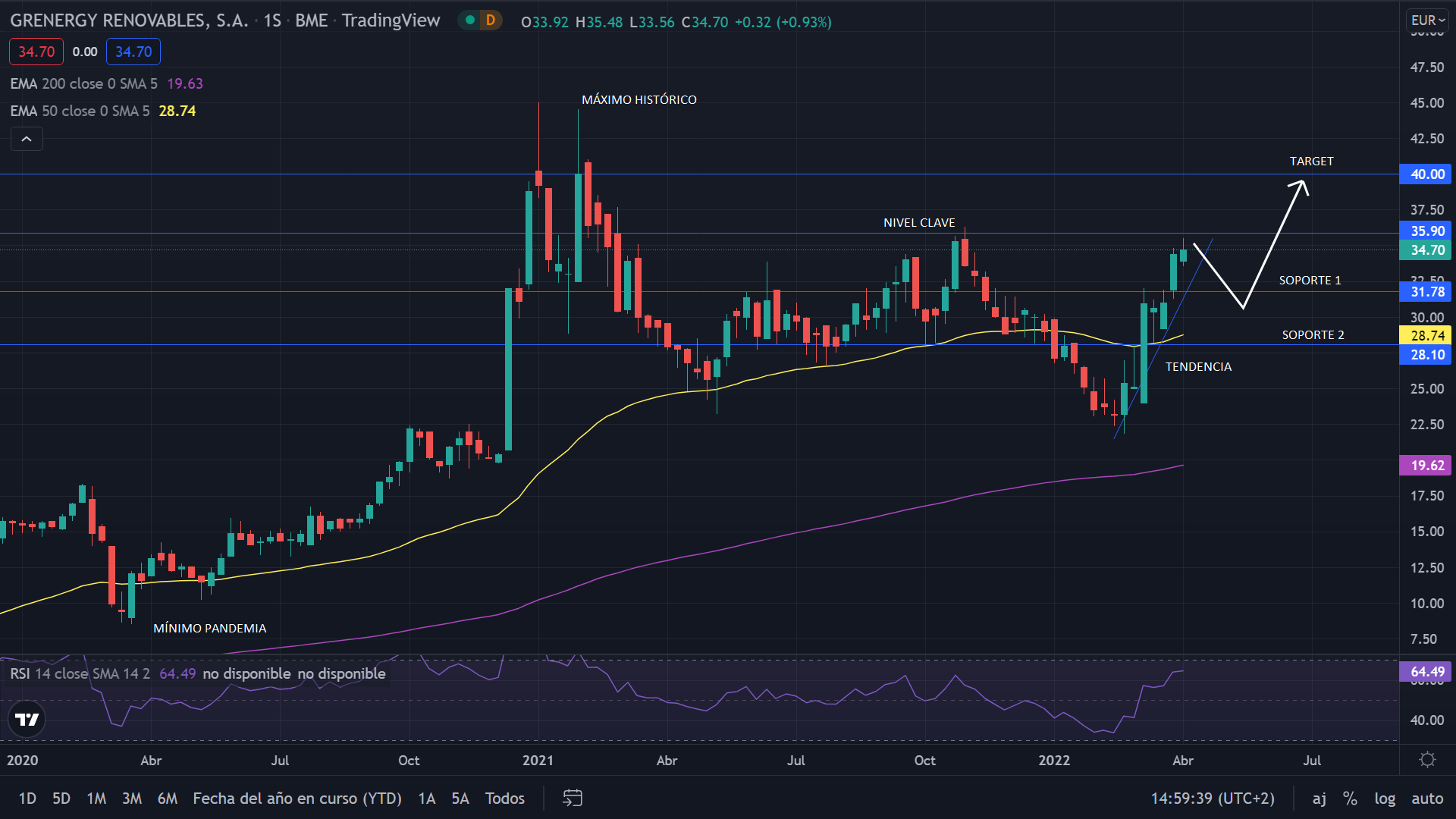Click the blue 34.70 buy price button

(x=133, y=52)
